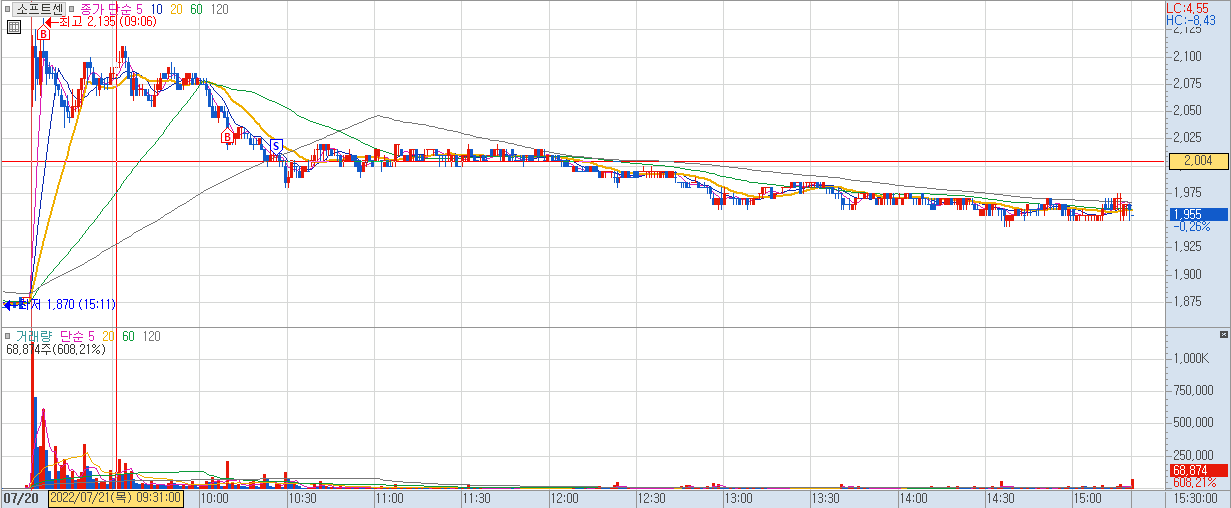Screen dimensions: 1231x508
Task: Select the volume 20 MA legend
Action: 107,335
